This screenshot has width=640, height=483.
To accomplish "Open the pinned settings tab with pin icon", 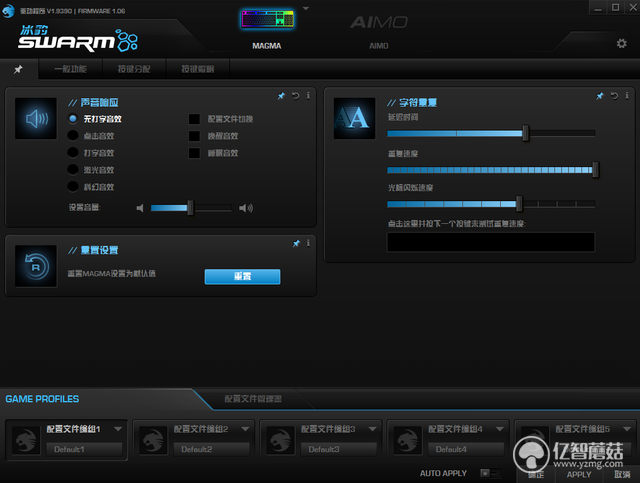I will [18, 69].
